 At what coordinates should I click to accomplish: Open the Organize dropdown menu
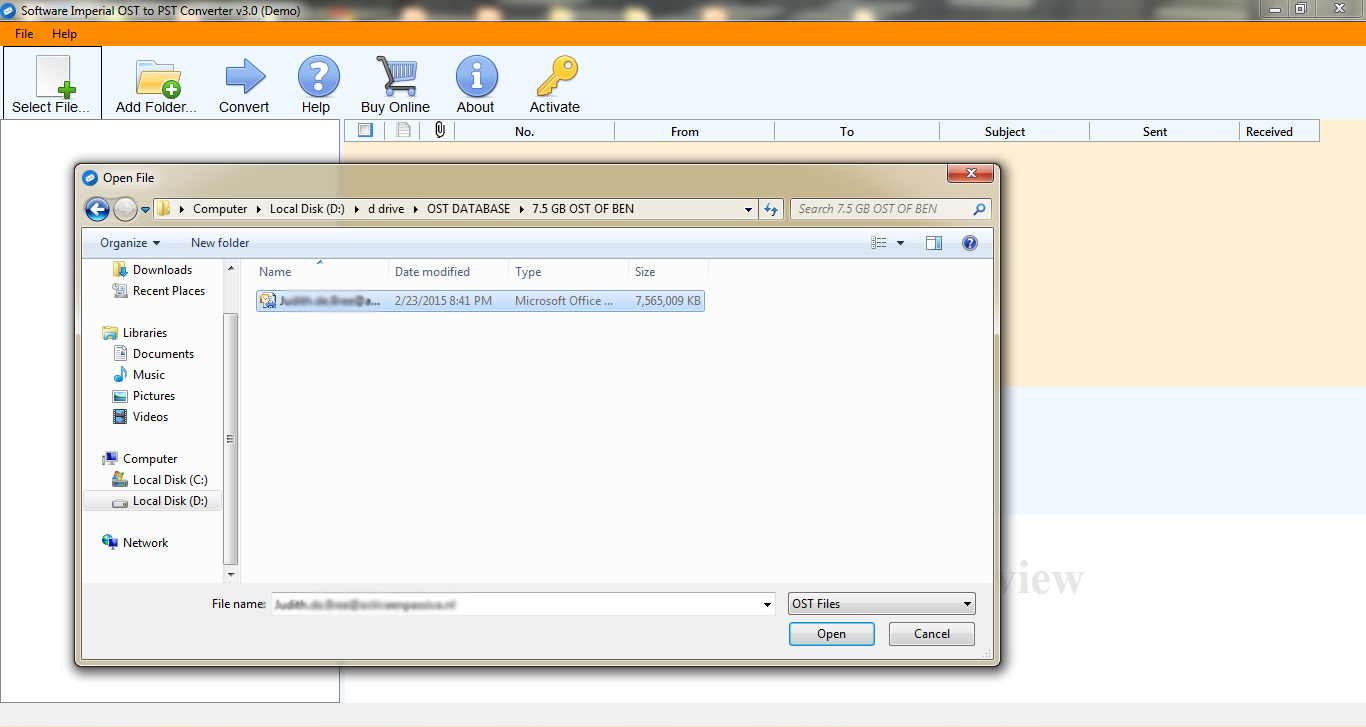pyautogui.click(x=130, y=243)
